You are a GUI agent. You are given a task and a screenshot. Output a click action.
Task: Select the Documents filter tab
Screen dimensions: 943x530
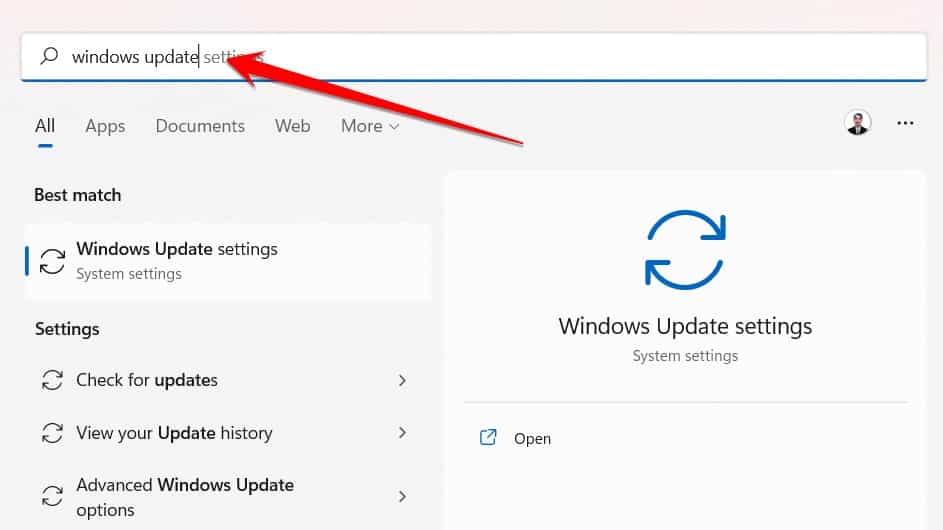coord(200,126)
